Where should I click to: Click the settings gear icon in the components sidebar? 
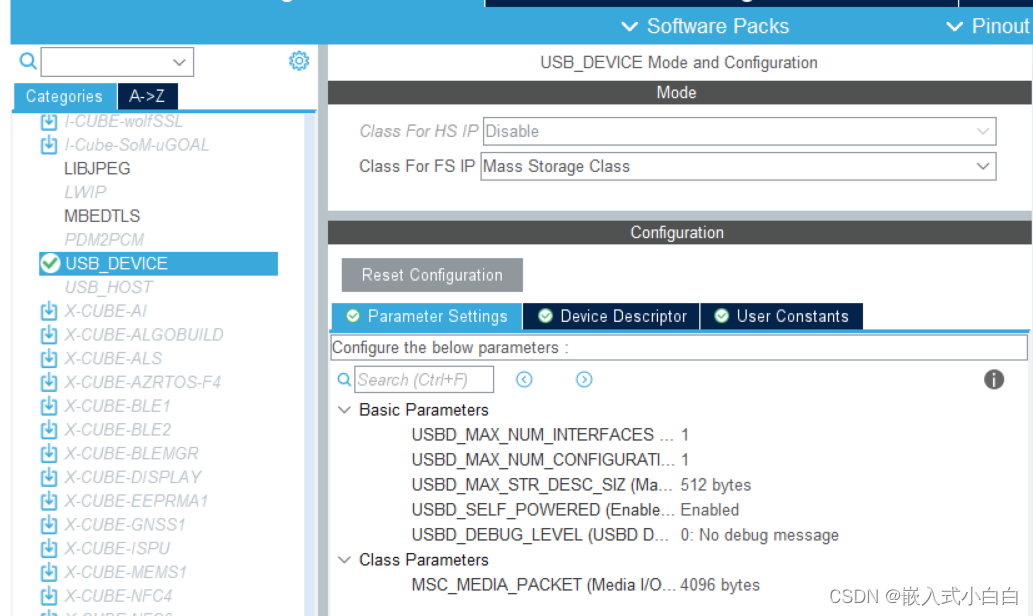coord(298,61)
